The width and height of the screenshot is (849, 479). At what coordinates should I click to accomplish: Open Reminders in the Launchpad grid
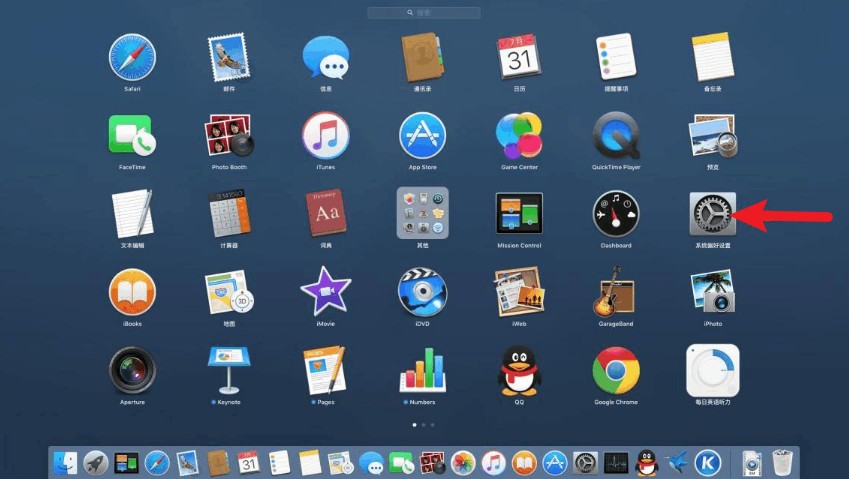point(616,57)
